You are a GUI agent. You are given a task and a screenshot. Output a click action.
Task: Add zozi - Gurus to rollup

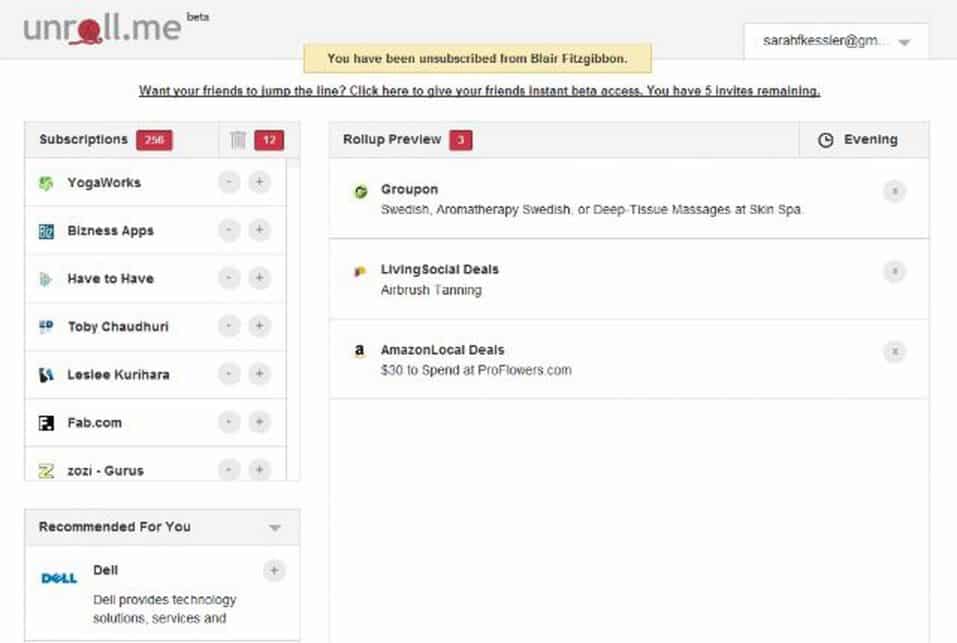click(259, 470)
